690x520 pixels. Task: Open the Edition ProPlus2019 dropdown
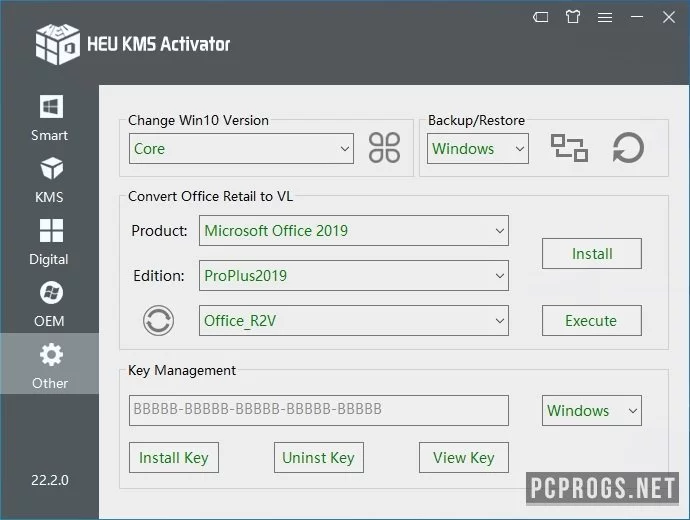(354, 275)
